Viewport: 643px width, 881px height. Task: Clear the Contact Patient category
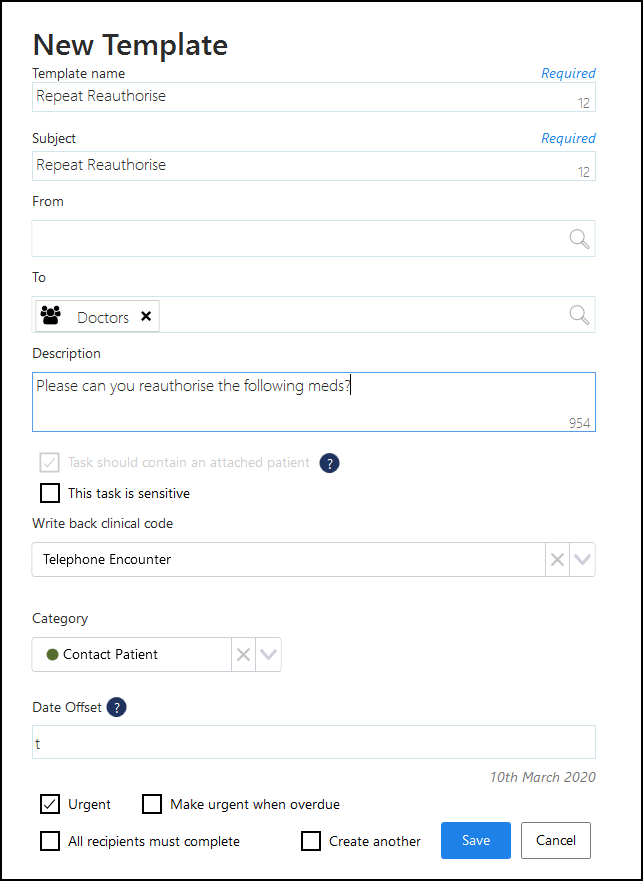[243, 655]
